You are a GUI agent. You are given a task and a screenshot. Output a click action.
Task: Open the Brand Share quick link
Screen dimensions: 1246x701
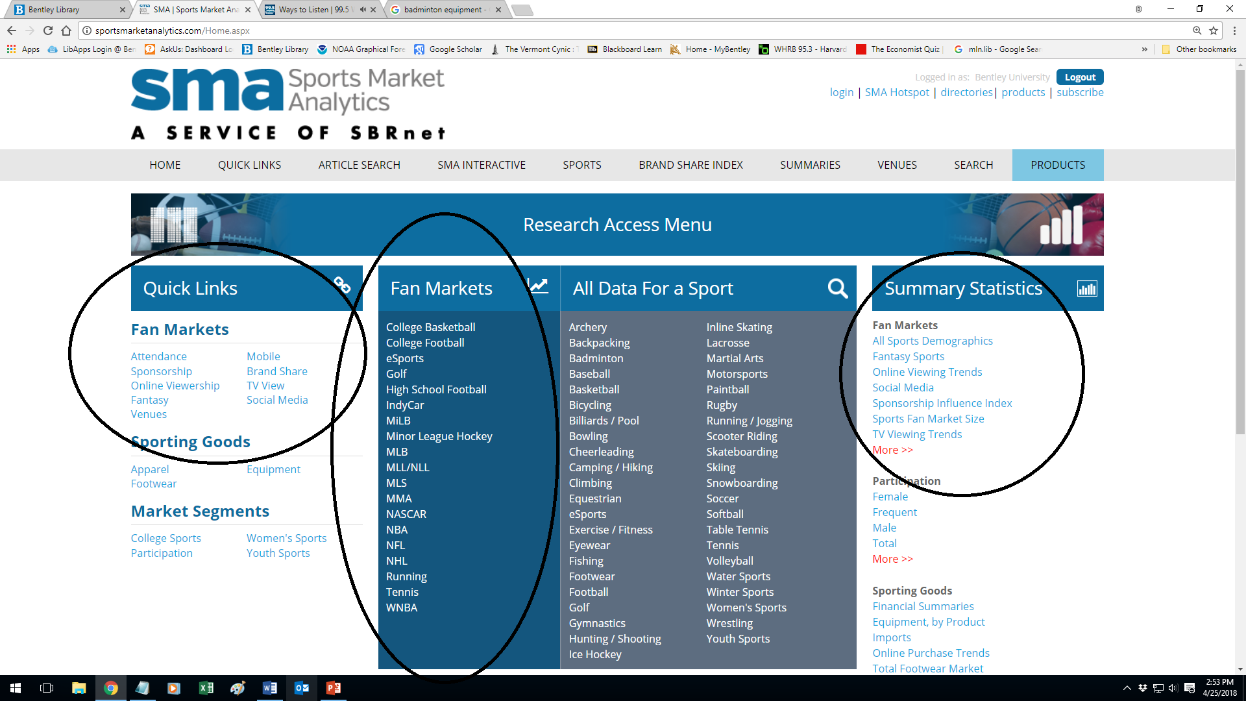277,371
